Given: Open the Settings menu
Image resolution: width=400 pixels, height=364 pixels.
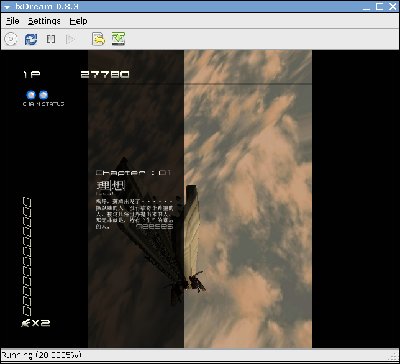Looking at the screenshot, I should (44, 21).
